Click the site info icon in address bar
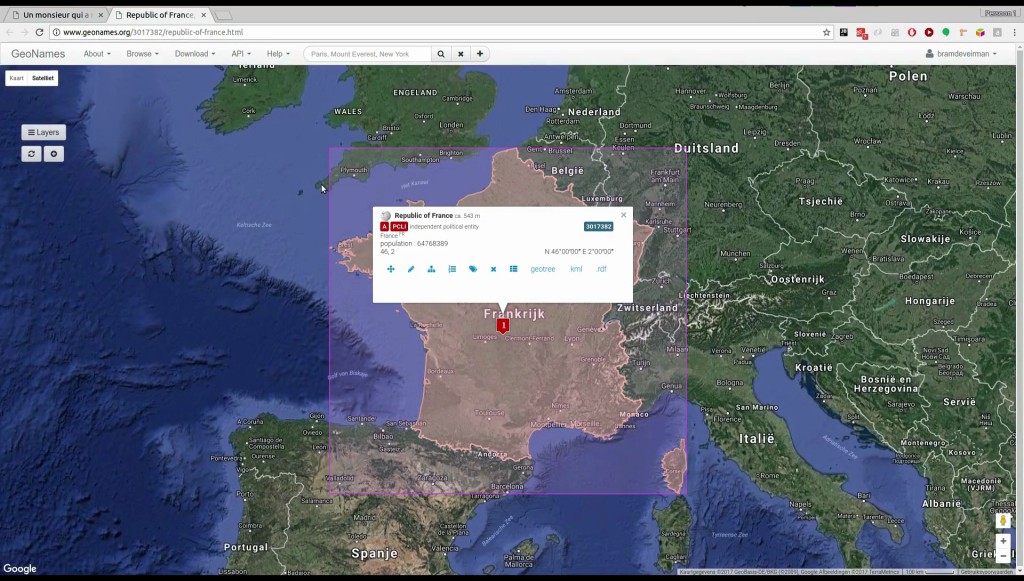The height and width of the screenshot is (581, 1024). click(x=56, y=32)
